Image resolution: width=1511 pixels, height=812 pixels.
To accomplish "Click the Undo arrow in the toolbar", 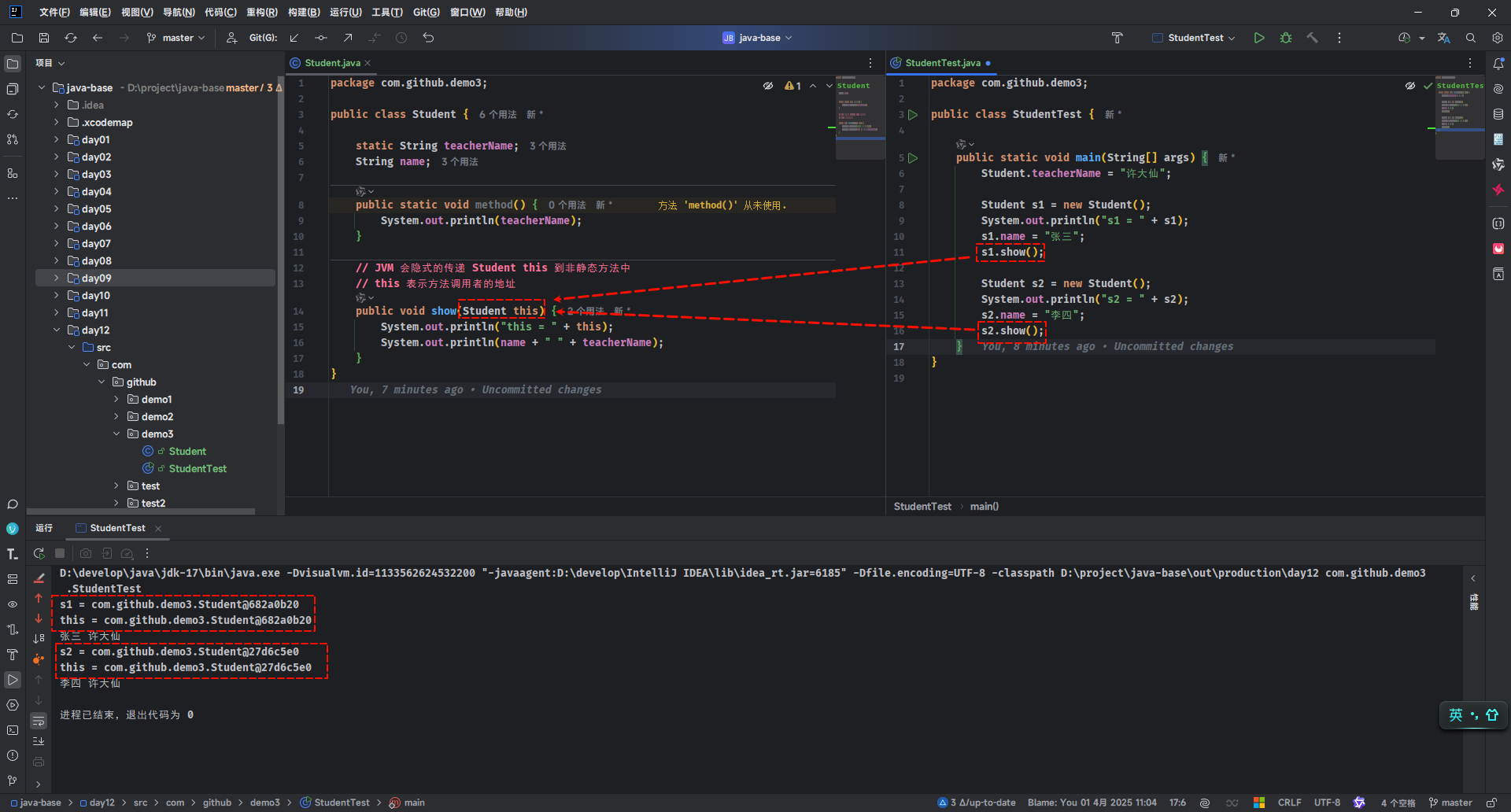I will (428, 38).
